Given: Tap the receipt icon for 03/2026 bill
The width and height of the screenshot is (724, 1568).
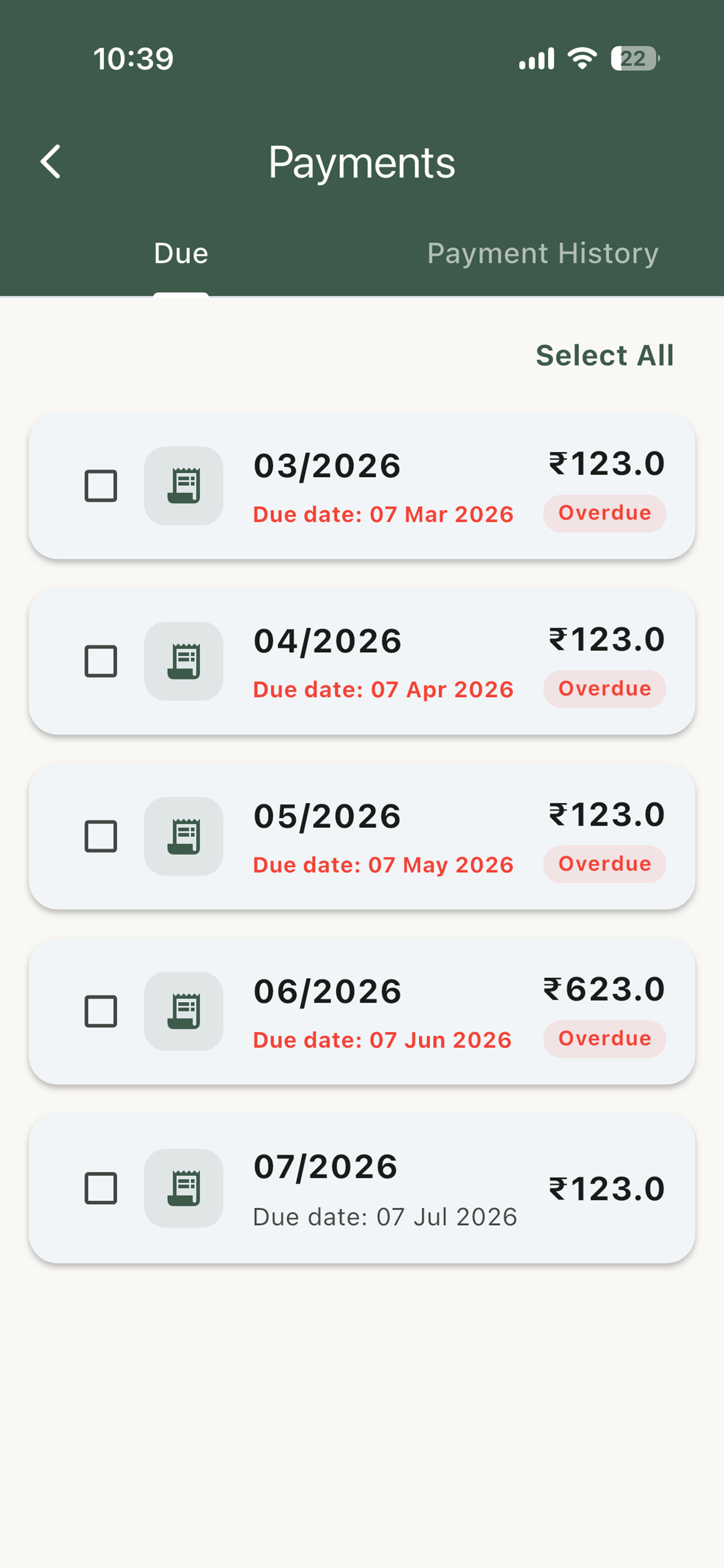Looking at the screenshot, I should [184, 486].
